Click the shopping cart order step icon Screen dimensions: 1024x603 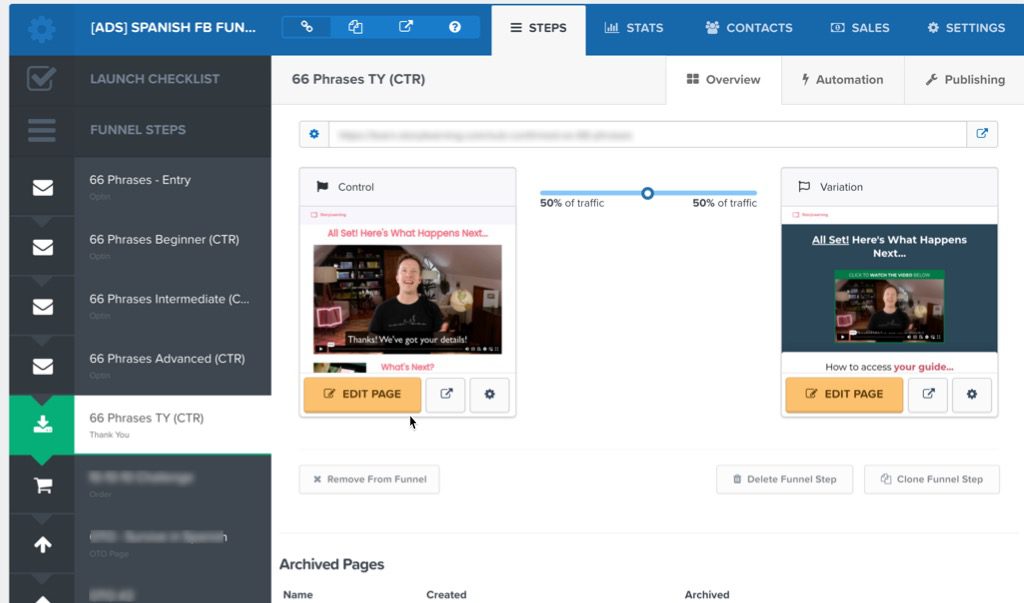(x=43, y=485)
